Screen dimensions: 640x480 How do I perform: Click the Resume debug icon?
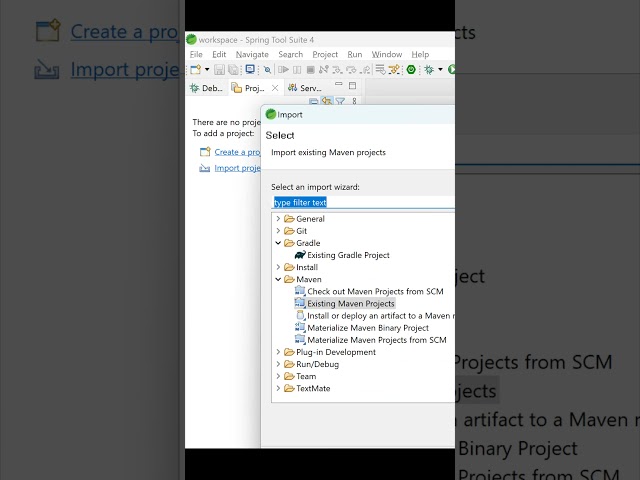coord(283,69)
